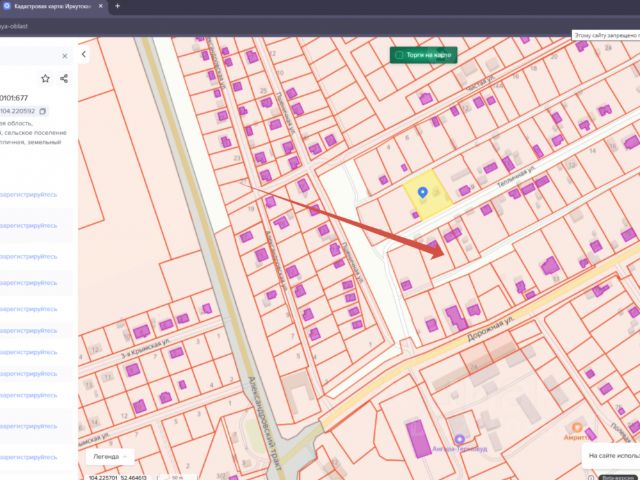Click the coordinate value '104.220592' in the sidebar

pos(18,111)
